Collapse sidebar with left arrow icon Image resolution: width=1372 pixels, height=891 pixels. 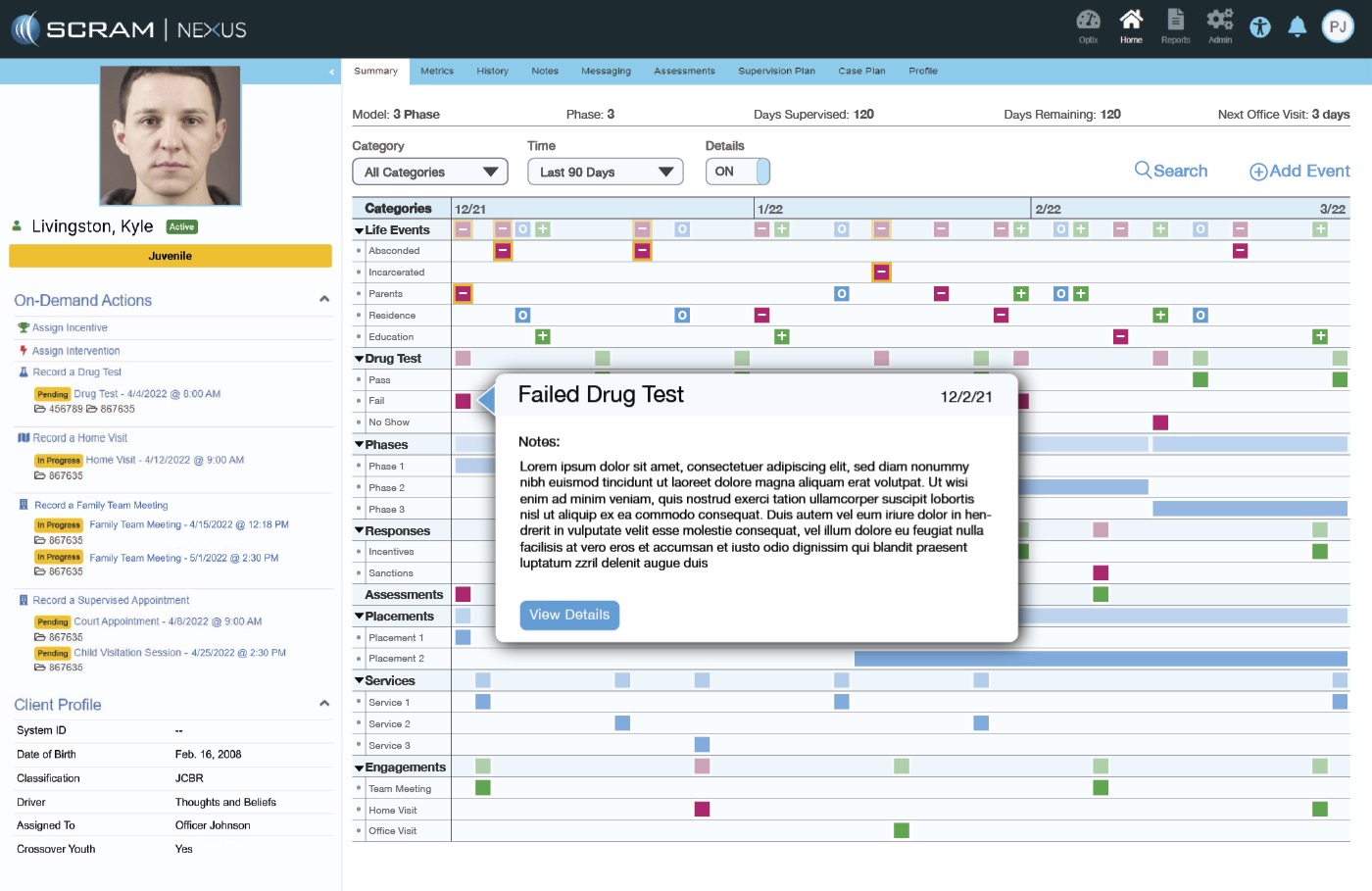tap(331, 72)
